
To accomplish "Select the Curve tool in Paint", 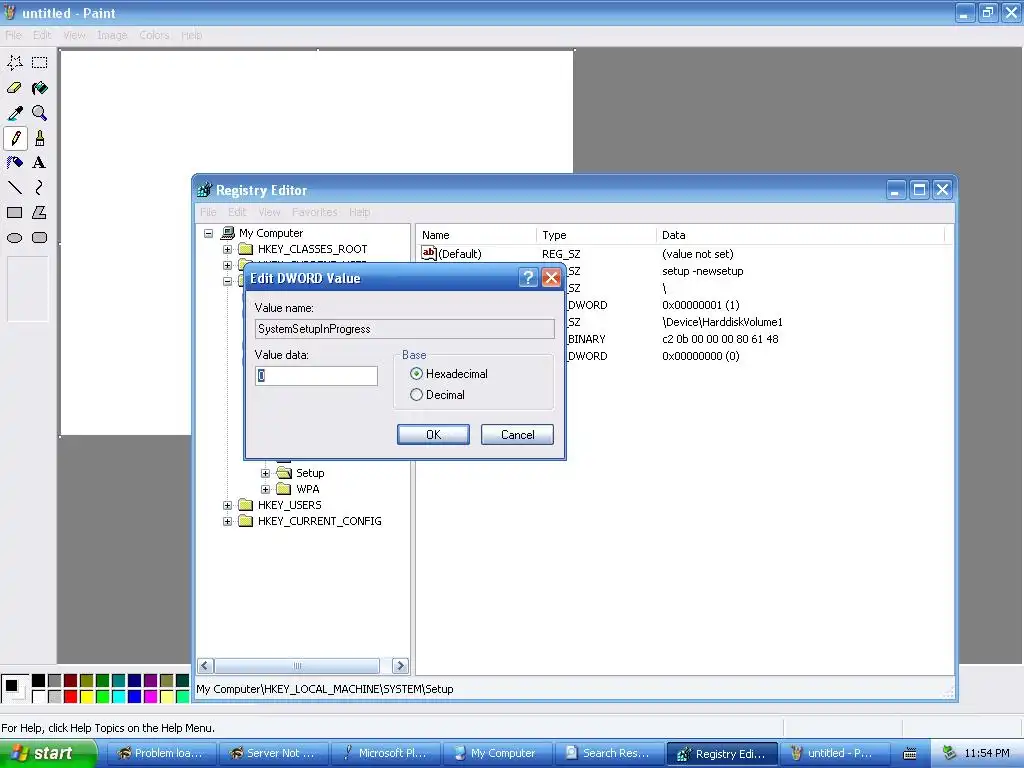I will coord(40,188).
